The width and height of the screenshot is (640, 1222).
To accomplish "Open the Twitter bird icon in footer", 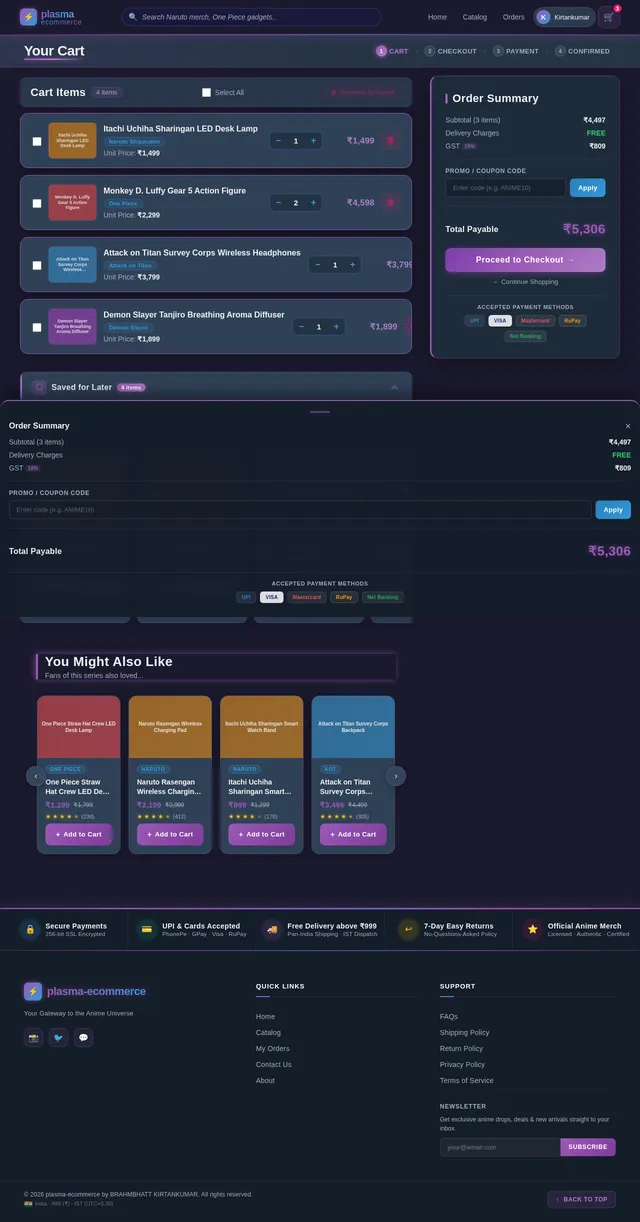I will coord(59,1037).
